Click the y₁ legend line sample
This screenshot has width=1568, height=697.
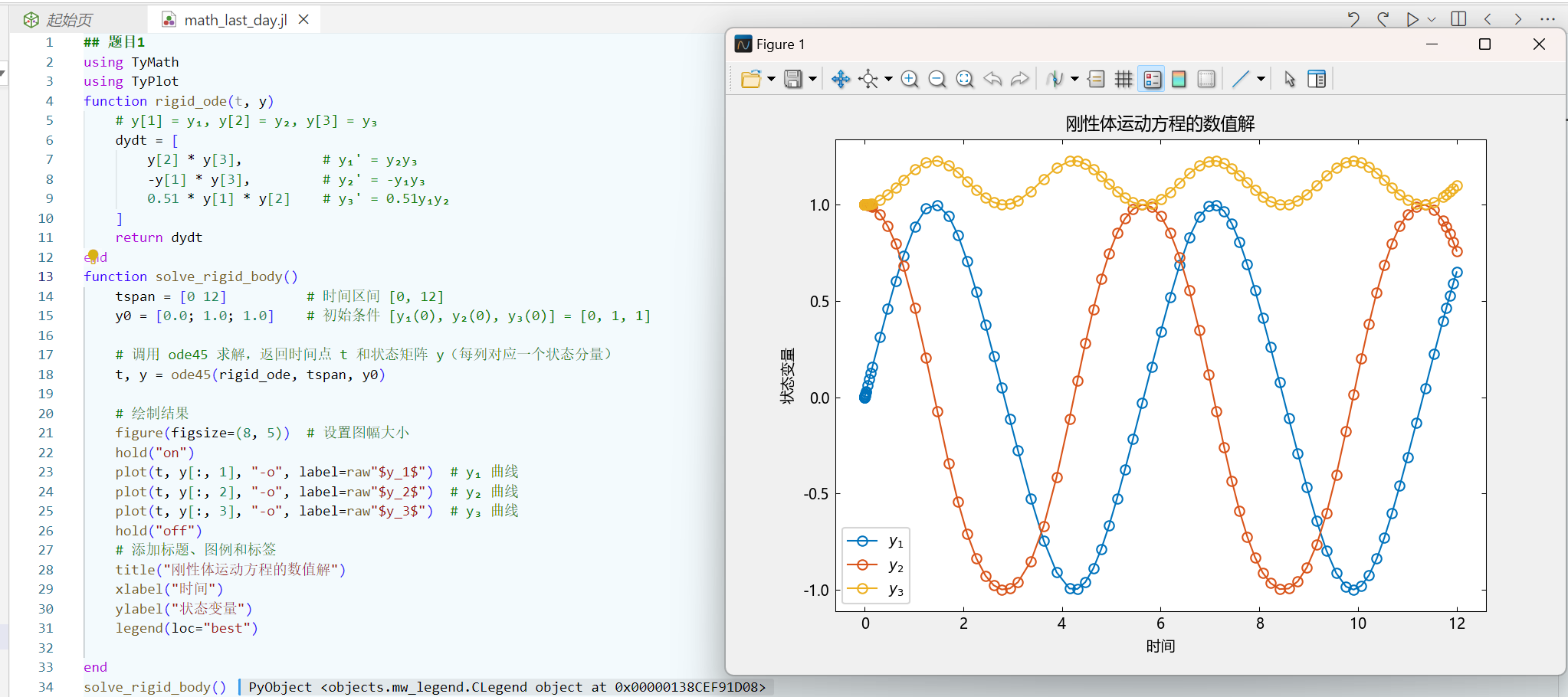(x=862, y=542)
